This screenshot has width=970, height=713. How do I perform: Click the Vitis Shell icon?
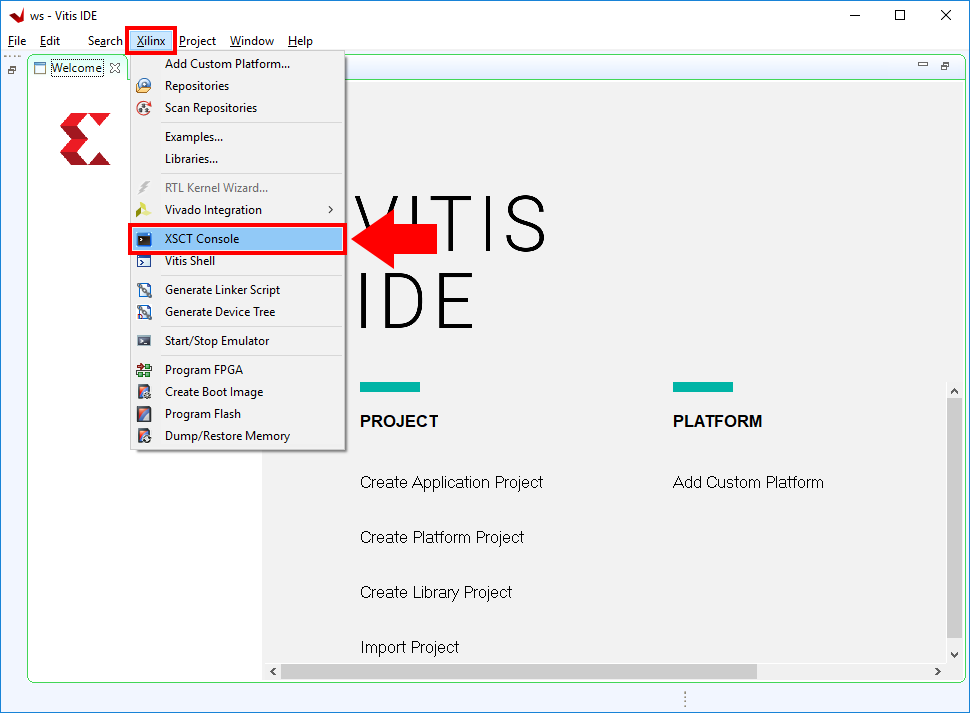144,261
